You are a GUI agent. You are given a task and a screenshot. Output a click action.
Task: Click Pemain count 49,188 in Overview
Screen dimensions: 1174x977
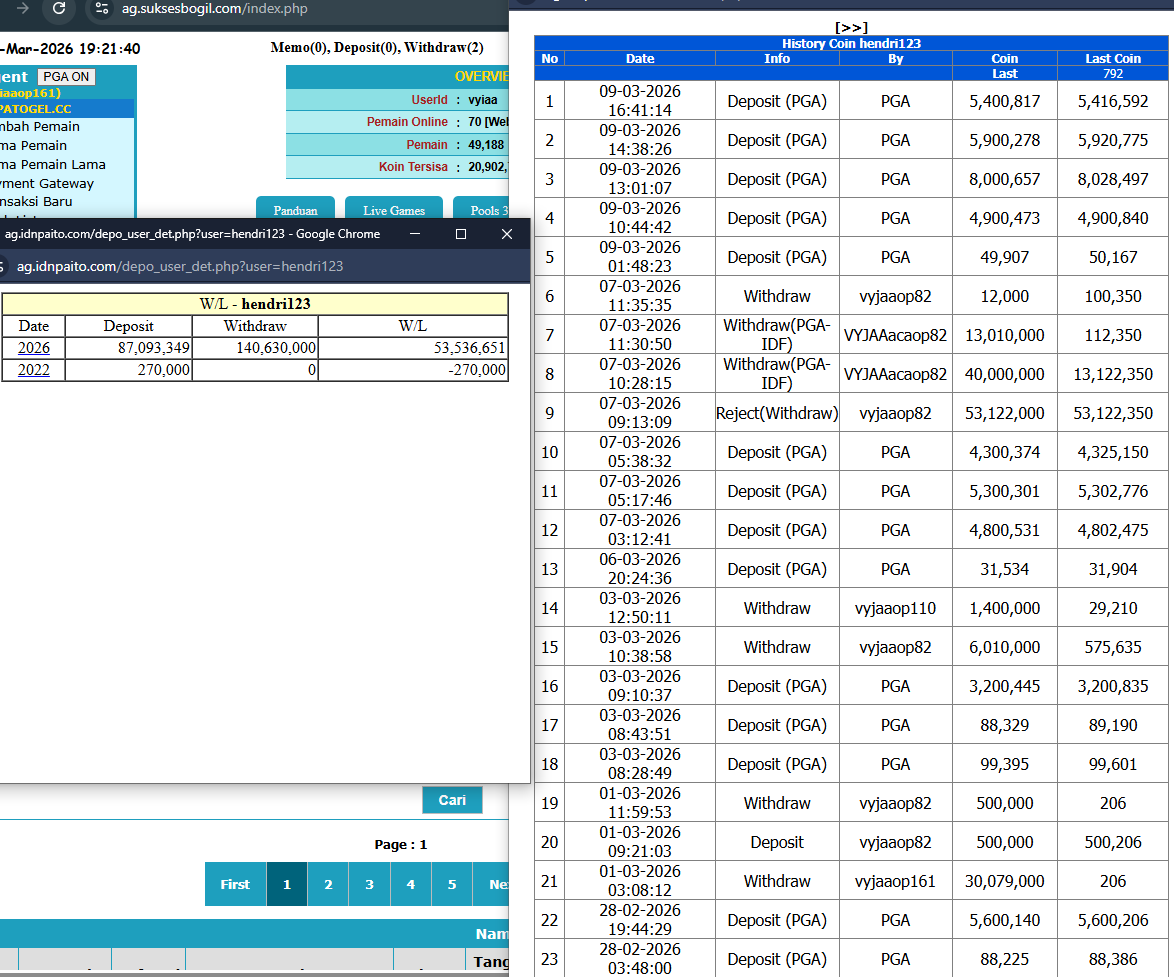(486, 144)
